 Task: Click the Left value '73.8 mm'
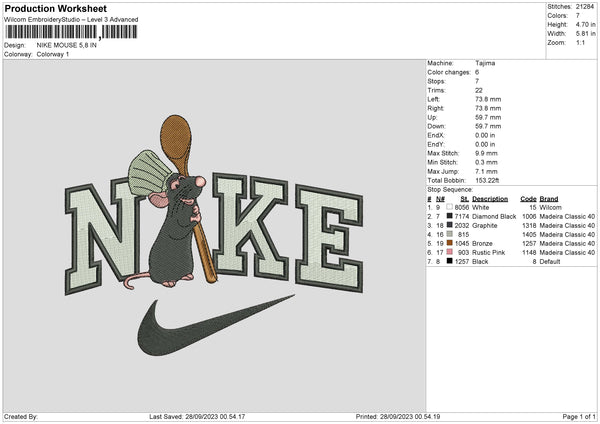488,99
